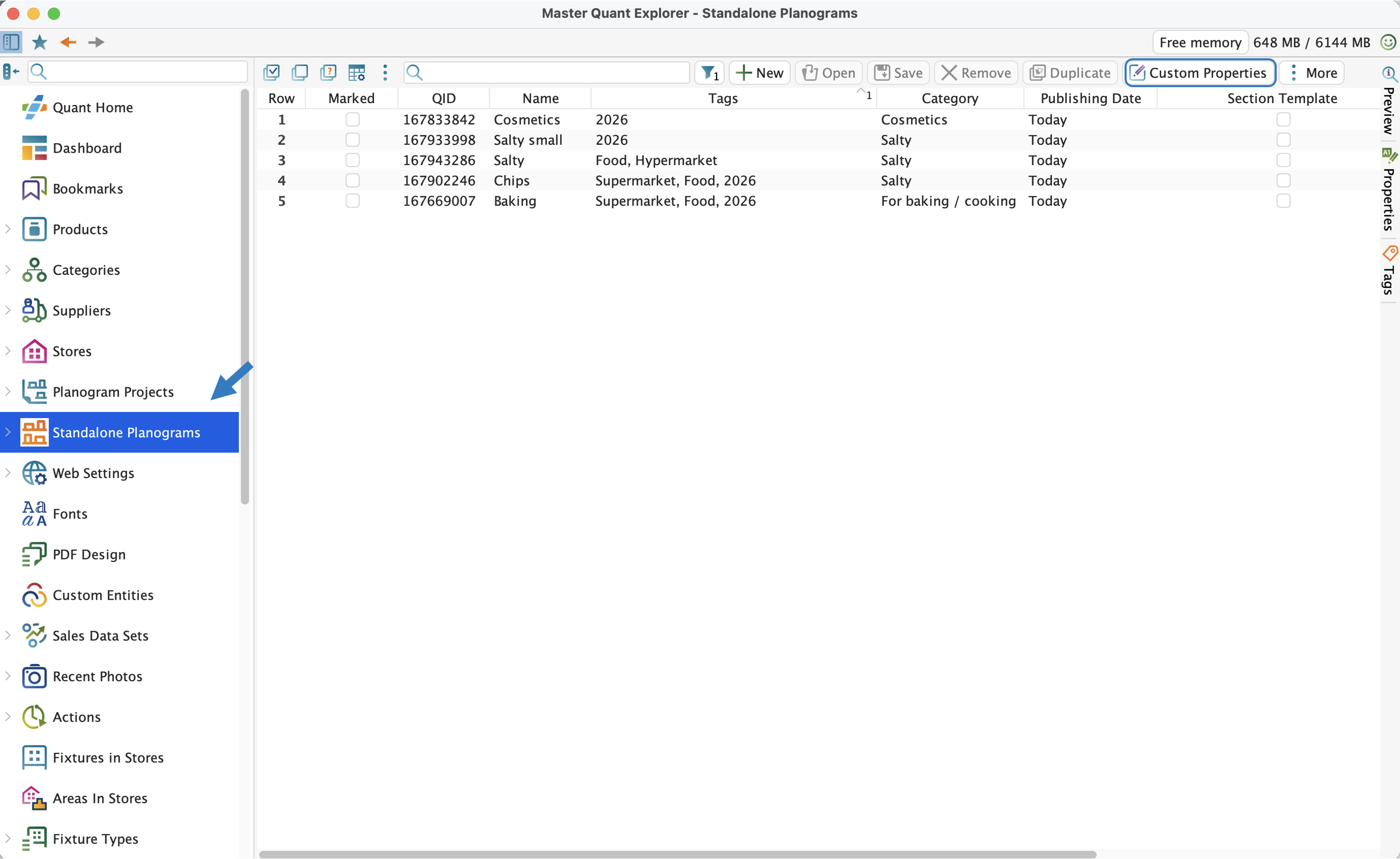Viewport: 1400px width, 859px height.
Task: Expand the Sales Data Sets node
Action: click(8, 635)
